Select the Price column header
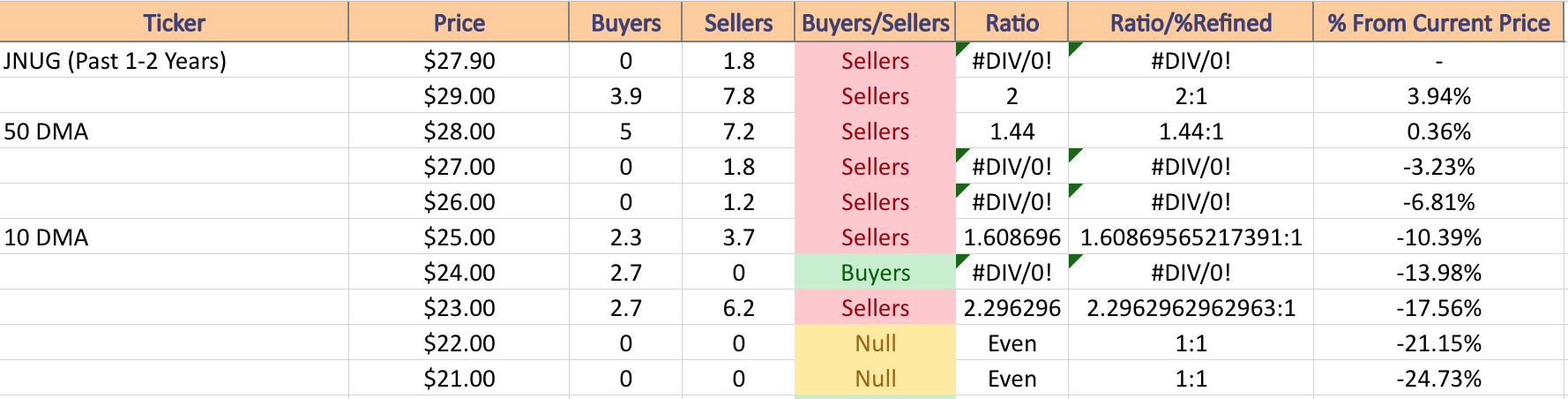This screenshot has height=399, width=1568. click(x=459, y=22)
